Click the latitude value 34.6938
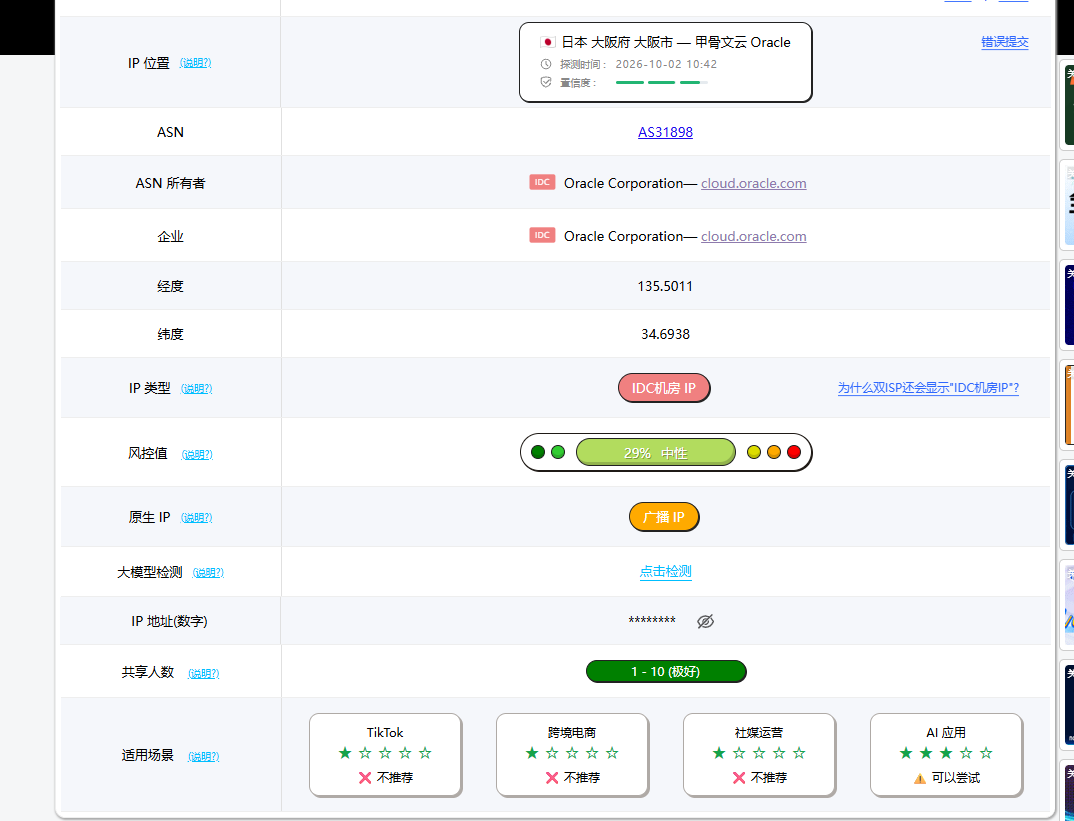This screenshot has width=1074, height=821. [666, 334]
